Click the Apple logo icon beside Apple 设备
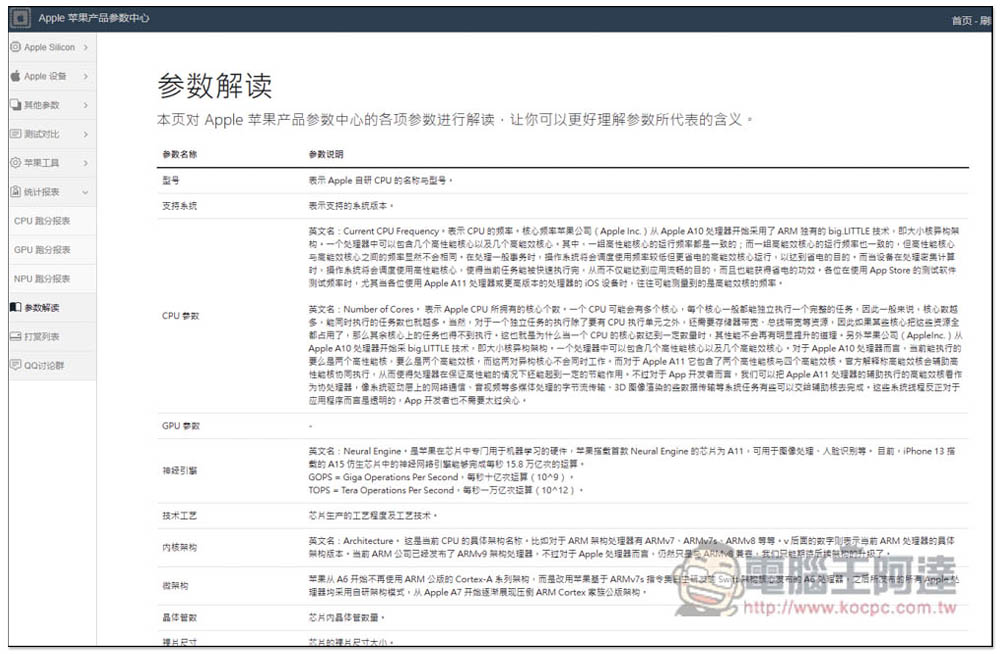Image resolution: width=1000 pixels, height=654 pixels. tap(16, 76)
